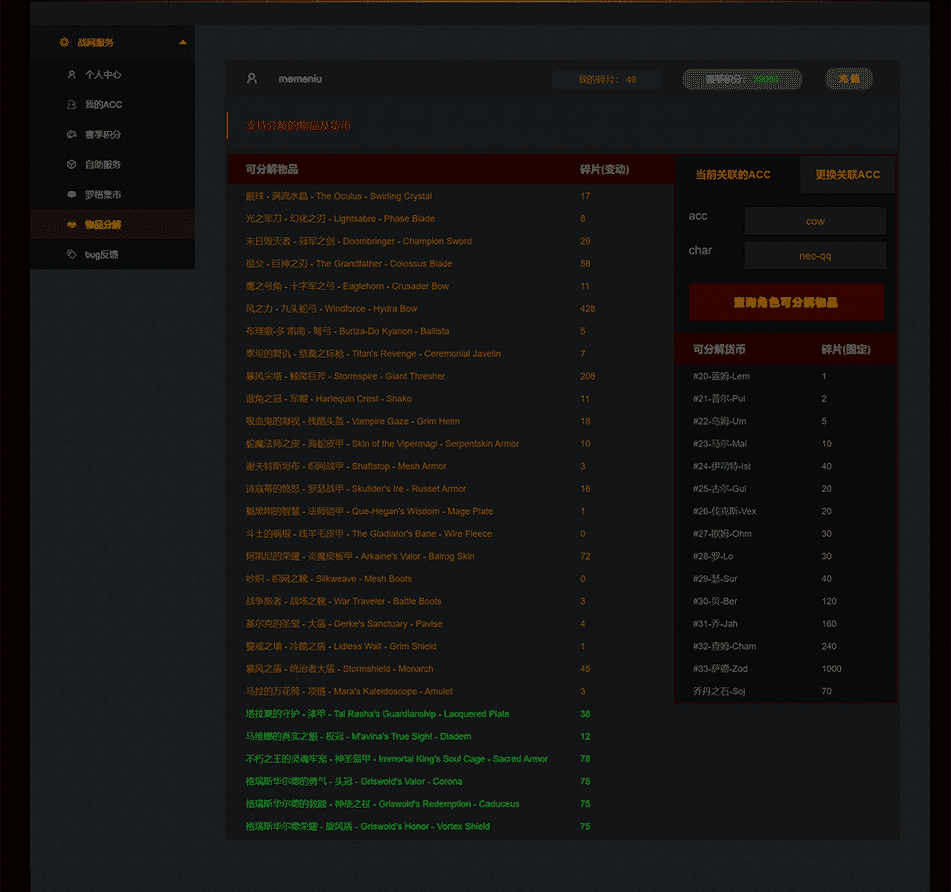Click the user avatar icon beside memeniu
This screenshot has height=892, width=951.
[252, 79]
